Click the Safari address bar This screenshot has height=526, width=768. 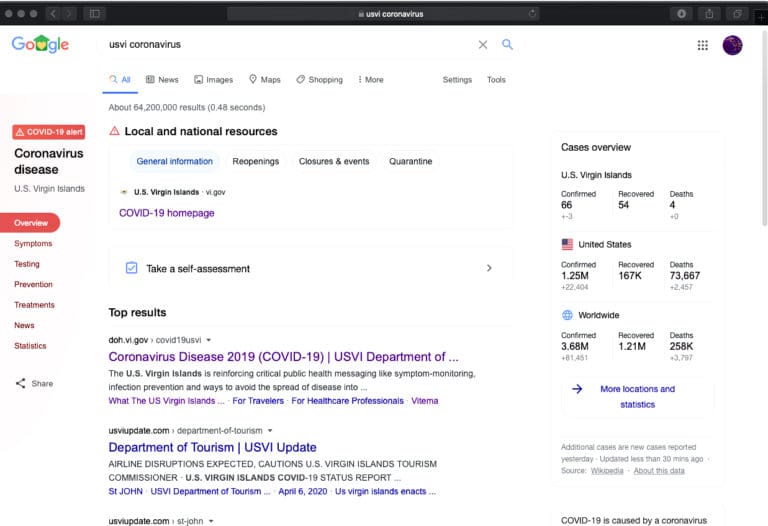pos(383,14)
